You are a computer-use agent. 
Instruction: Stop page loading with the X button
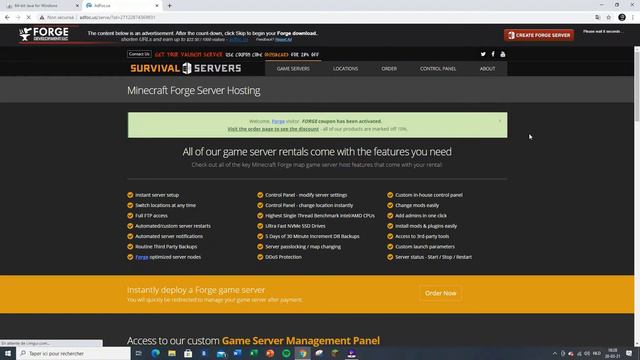28,17
